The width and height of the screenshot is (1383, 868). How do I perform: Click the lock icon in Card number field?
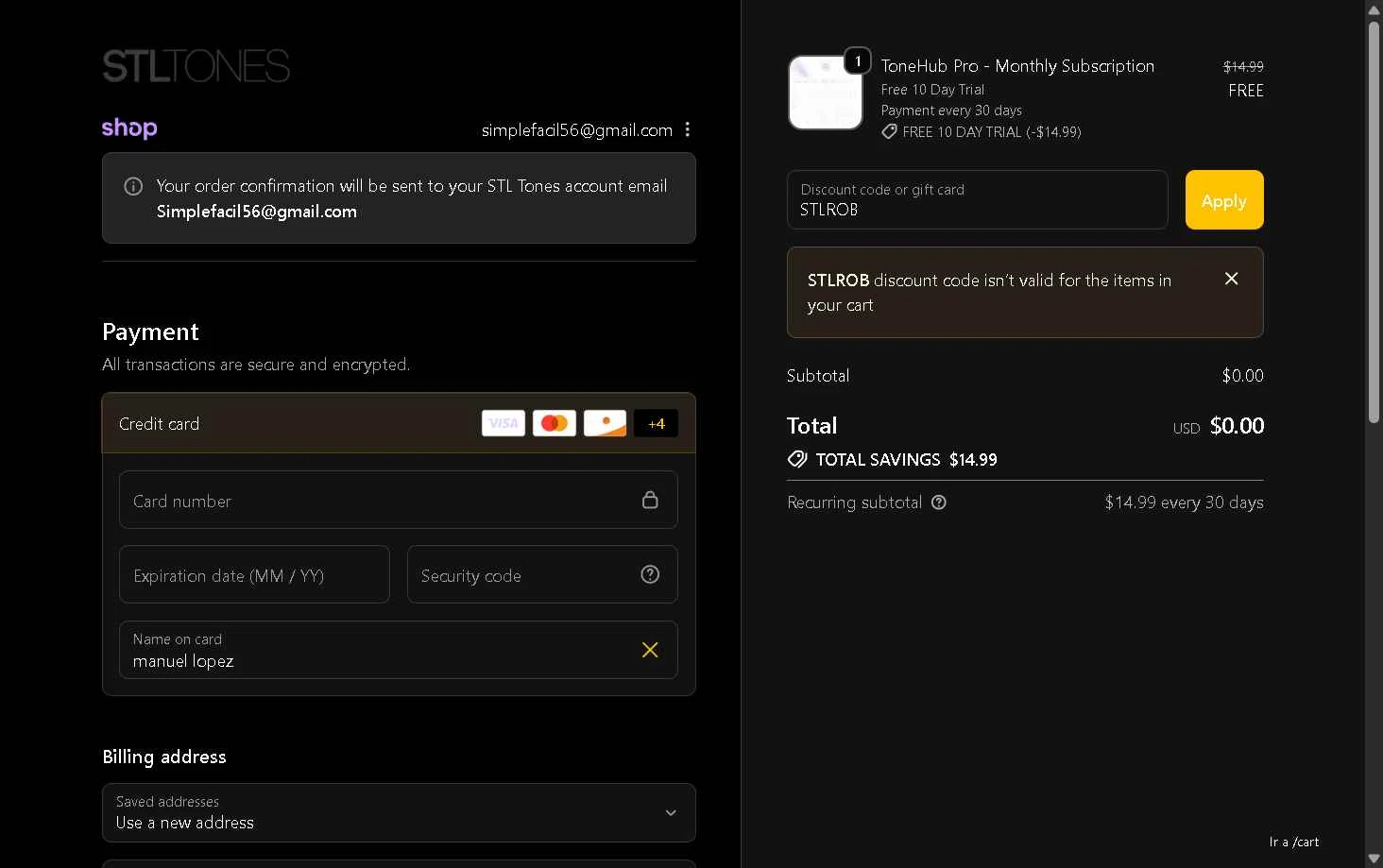(x=650, y=500)
